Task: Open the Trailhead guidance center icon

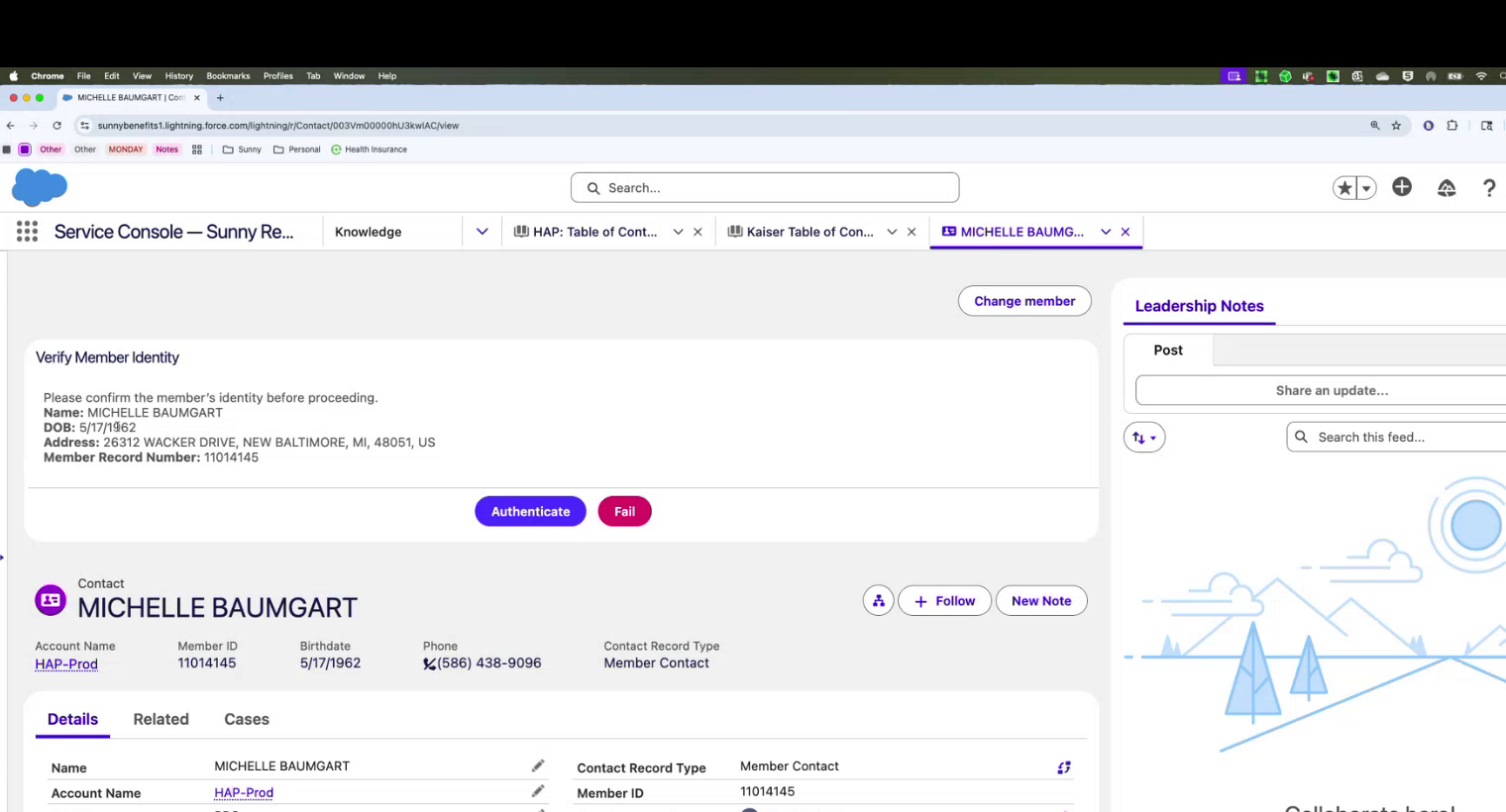Action: point(1446,188)
